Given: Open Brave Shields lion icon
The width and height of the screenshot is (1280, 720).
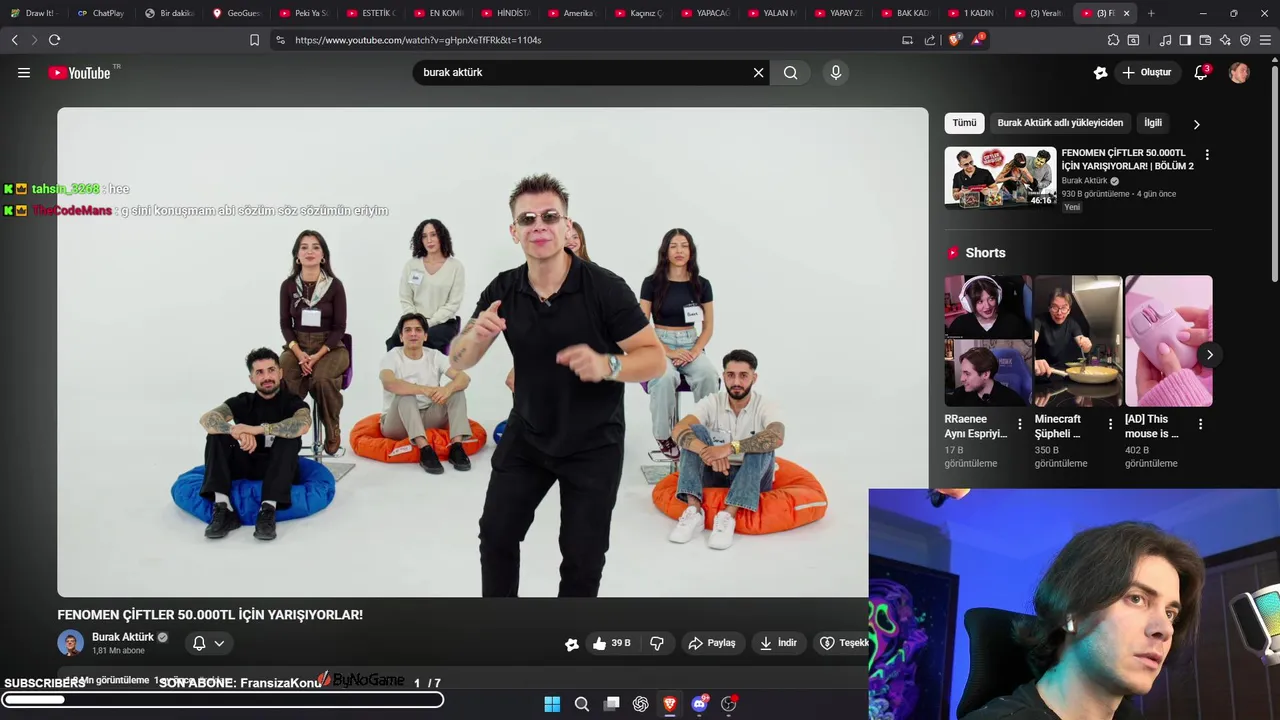Looking at the screenshot, I should tap(954, 40).
